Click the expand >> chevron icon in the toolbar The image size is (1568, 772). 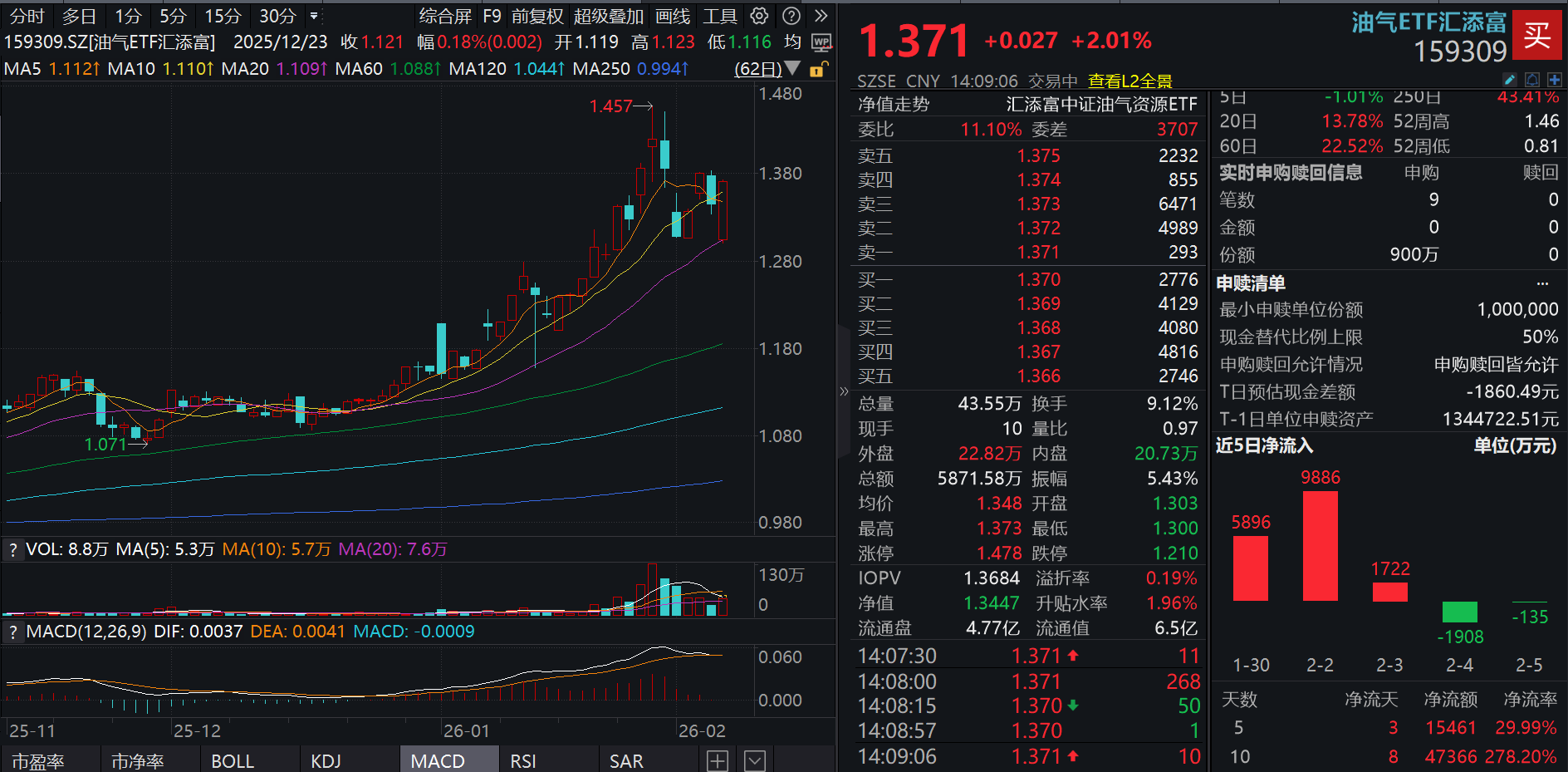click(821, 16)
